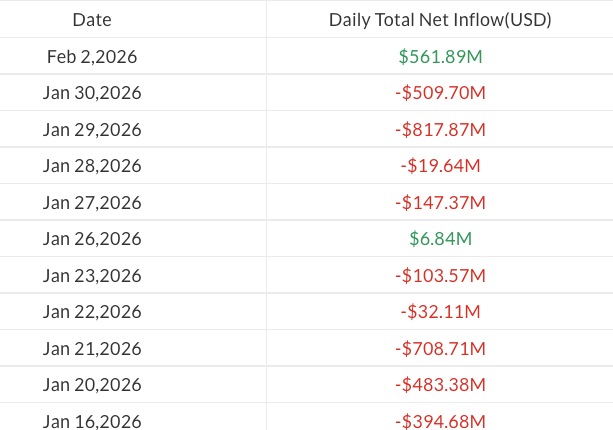Click the $561.89M inflow value
The width and height of the screenshot is (613, 430).
440,57
